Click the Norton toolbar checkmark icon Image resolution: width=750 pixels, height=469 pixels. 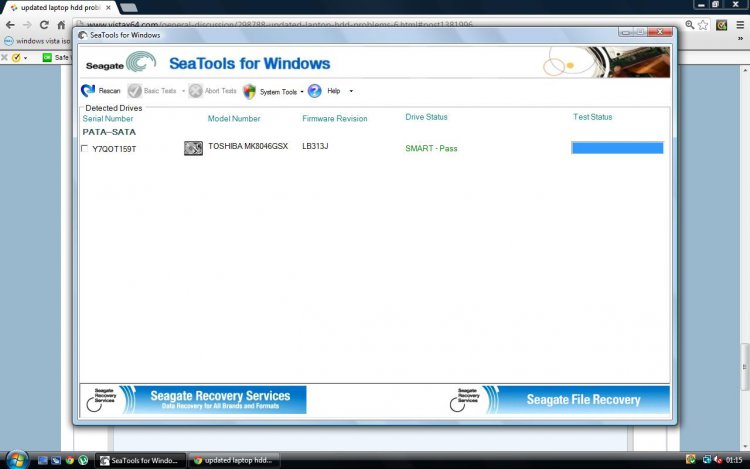click(x=16, y=58)
